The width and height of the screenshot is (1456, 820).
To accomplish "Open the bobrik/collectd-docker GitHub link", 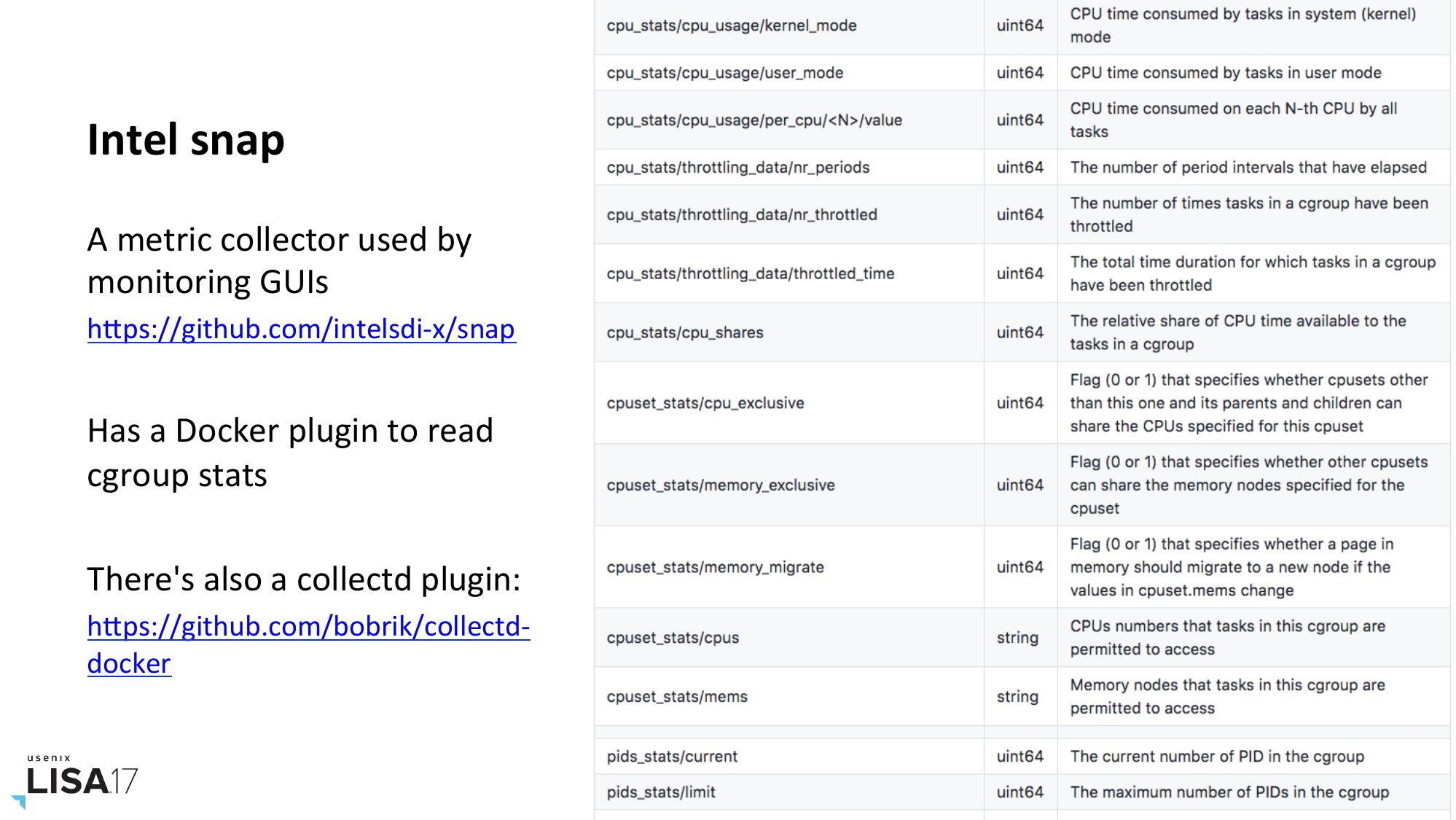I will [x=308, y=627].
